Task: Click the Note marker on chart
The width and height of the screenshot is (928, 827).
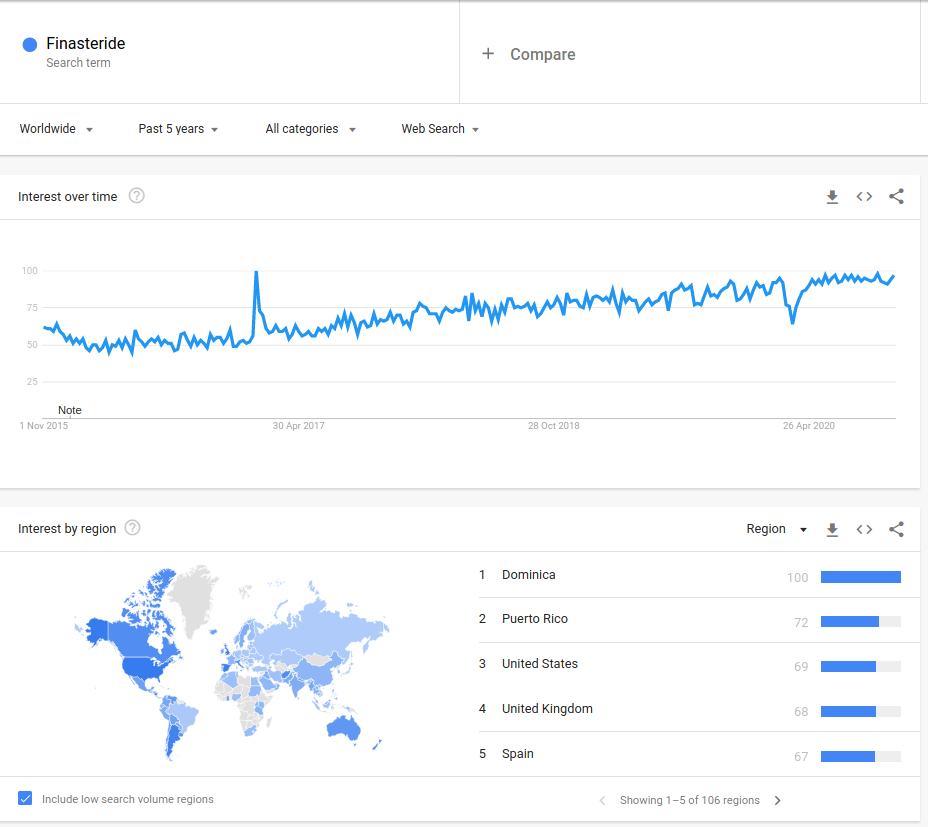Action: 69,410
